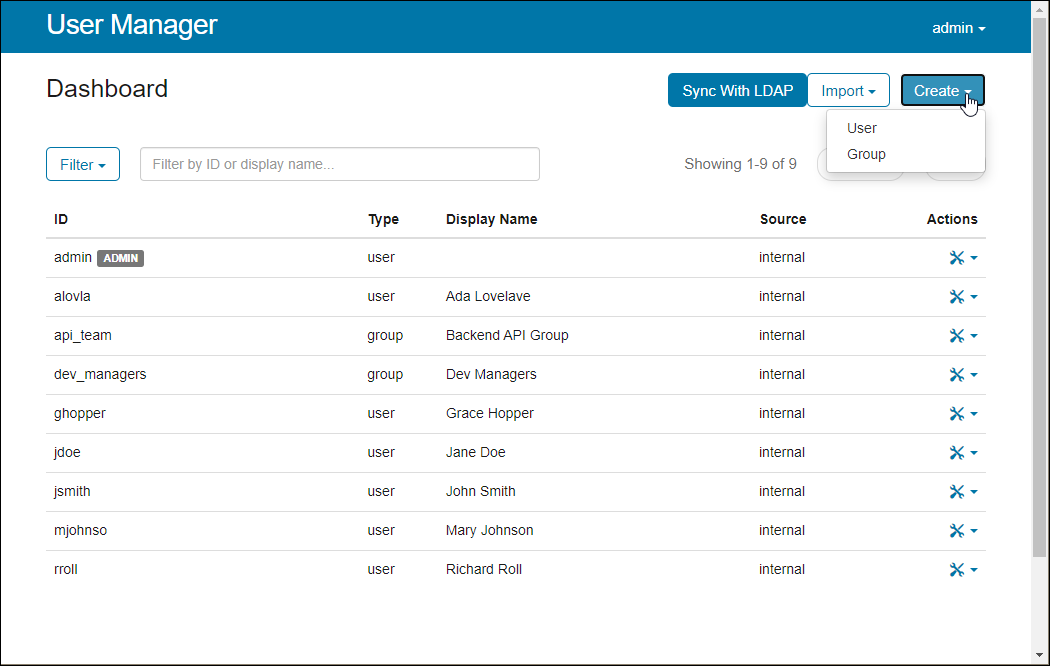Image resolution: width=1050 pixels, height=666 pixels.
Task: Collapse the Create dropdown button
Action: click(x=942, y=91)
